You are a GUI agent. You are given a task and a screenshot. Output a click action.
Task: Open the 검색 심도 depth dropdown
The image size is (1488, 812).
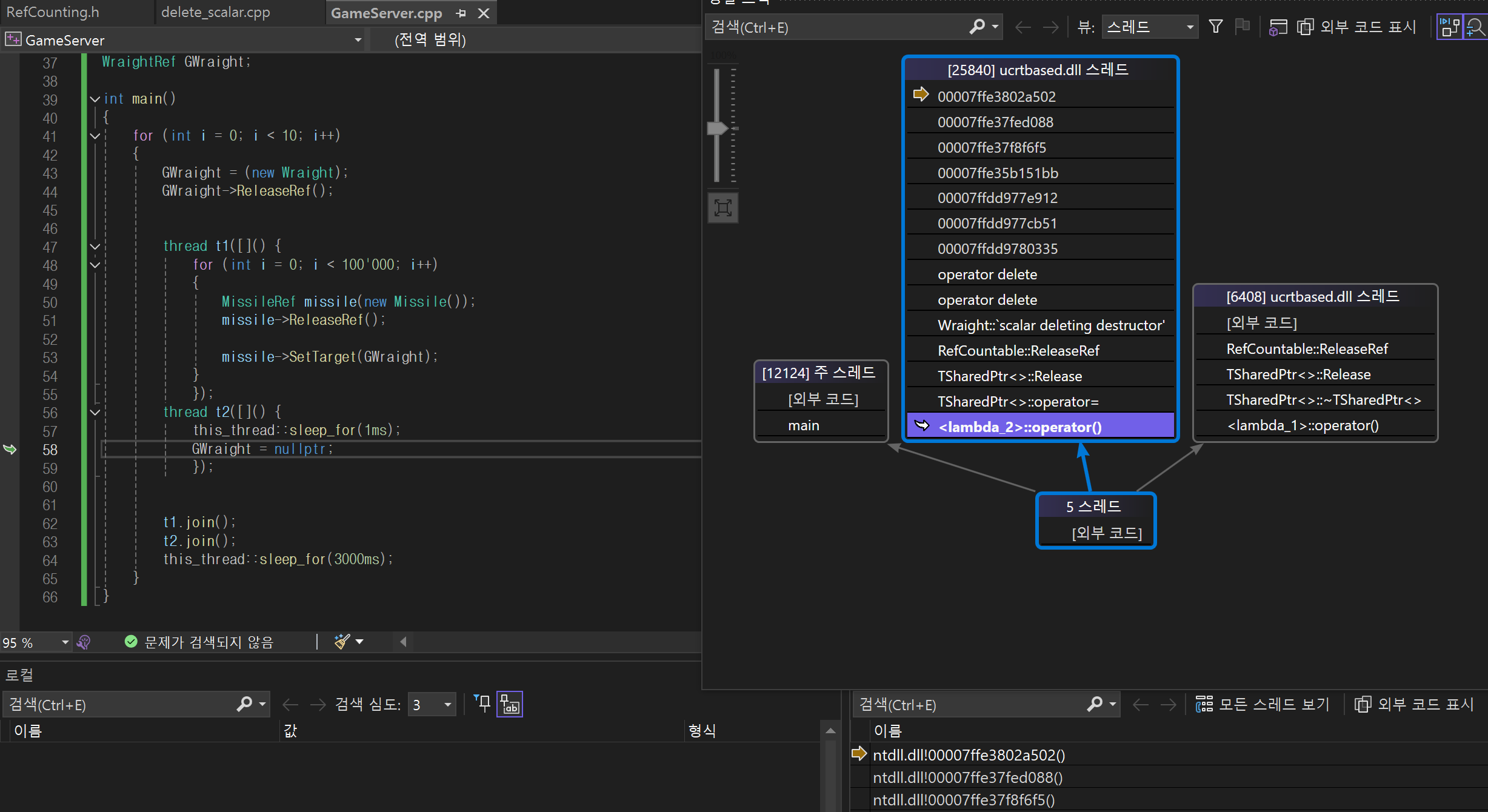click(x=432, y=705)
